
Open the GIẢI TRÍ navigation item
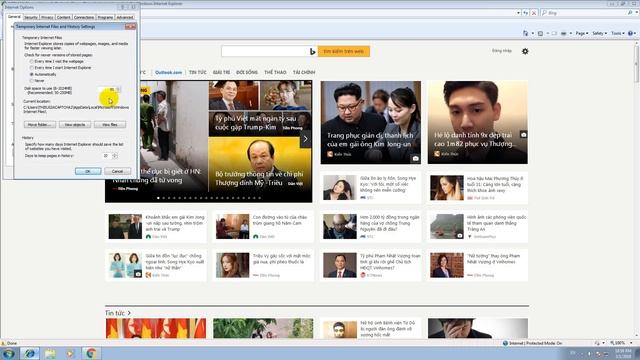(221, 72)
